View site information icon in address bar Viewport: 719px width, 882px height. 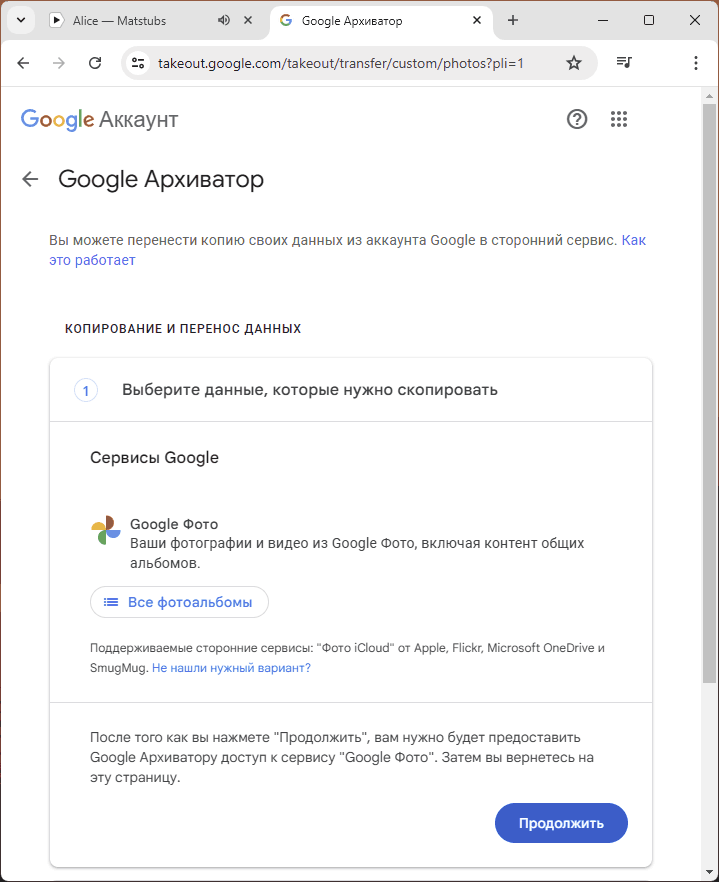click(x=138, y=63)
